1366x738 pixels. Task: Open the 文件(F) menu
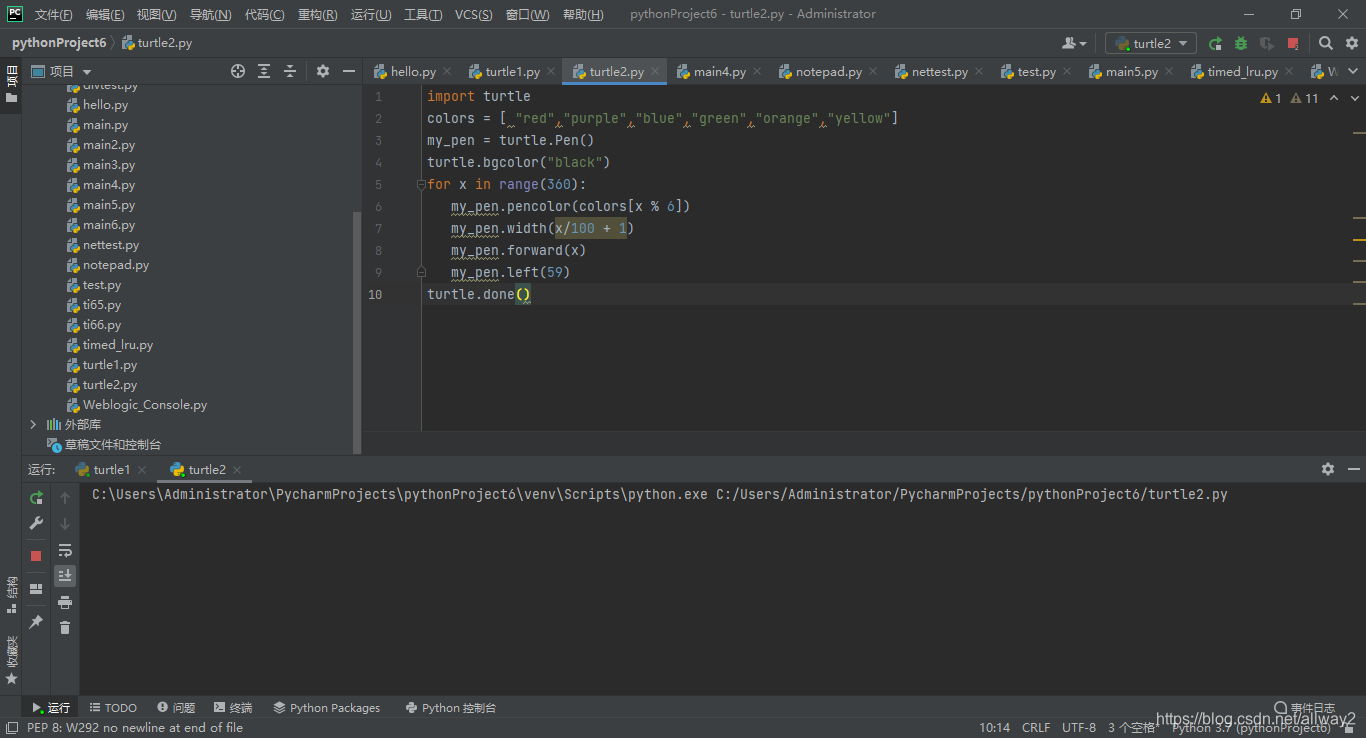point(53,14)
